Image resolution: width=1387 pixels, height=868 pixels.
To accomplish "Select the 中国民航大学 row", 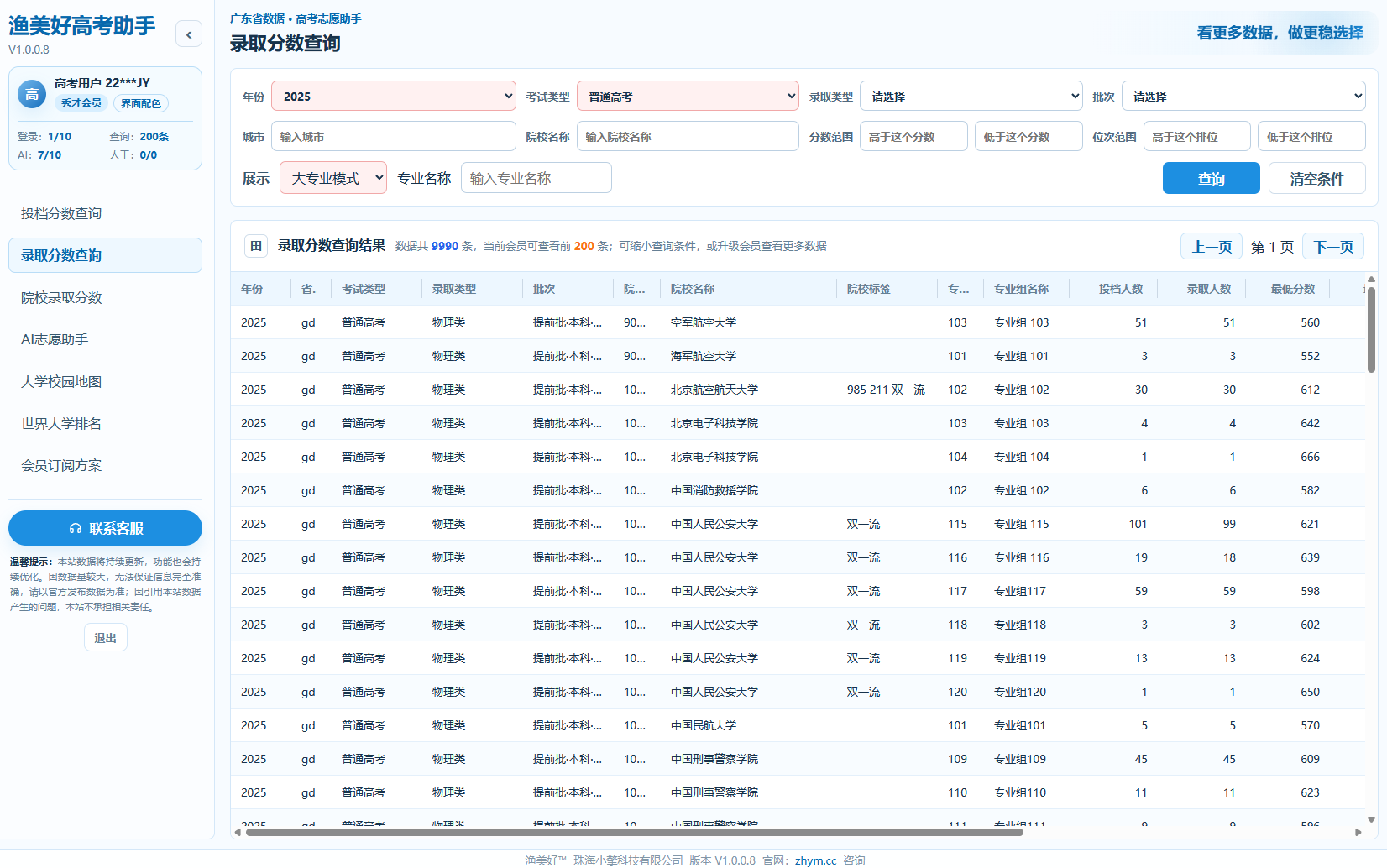I will coord(798,725).
